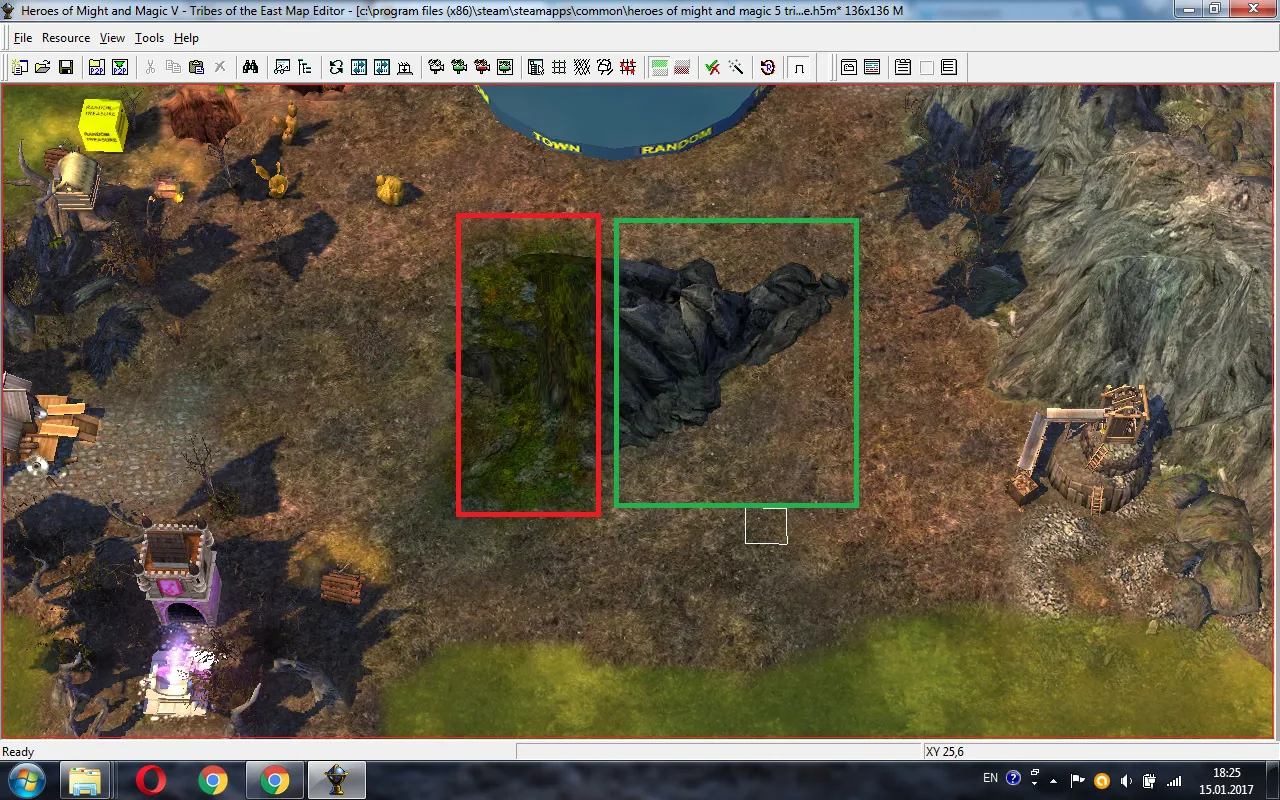This screenshot has width=1280, height=800.
Task: Open the volume control in the tray
Action: coord(1126,780)
